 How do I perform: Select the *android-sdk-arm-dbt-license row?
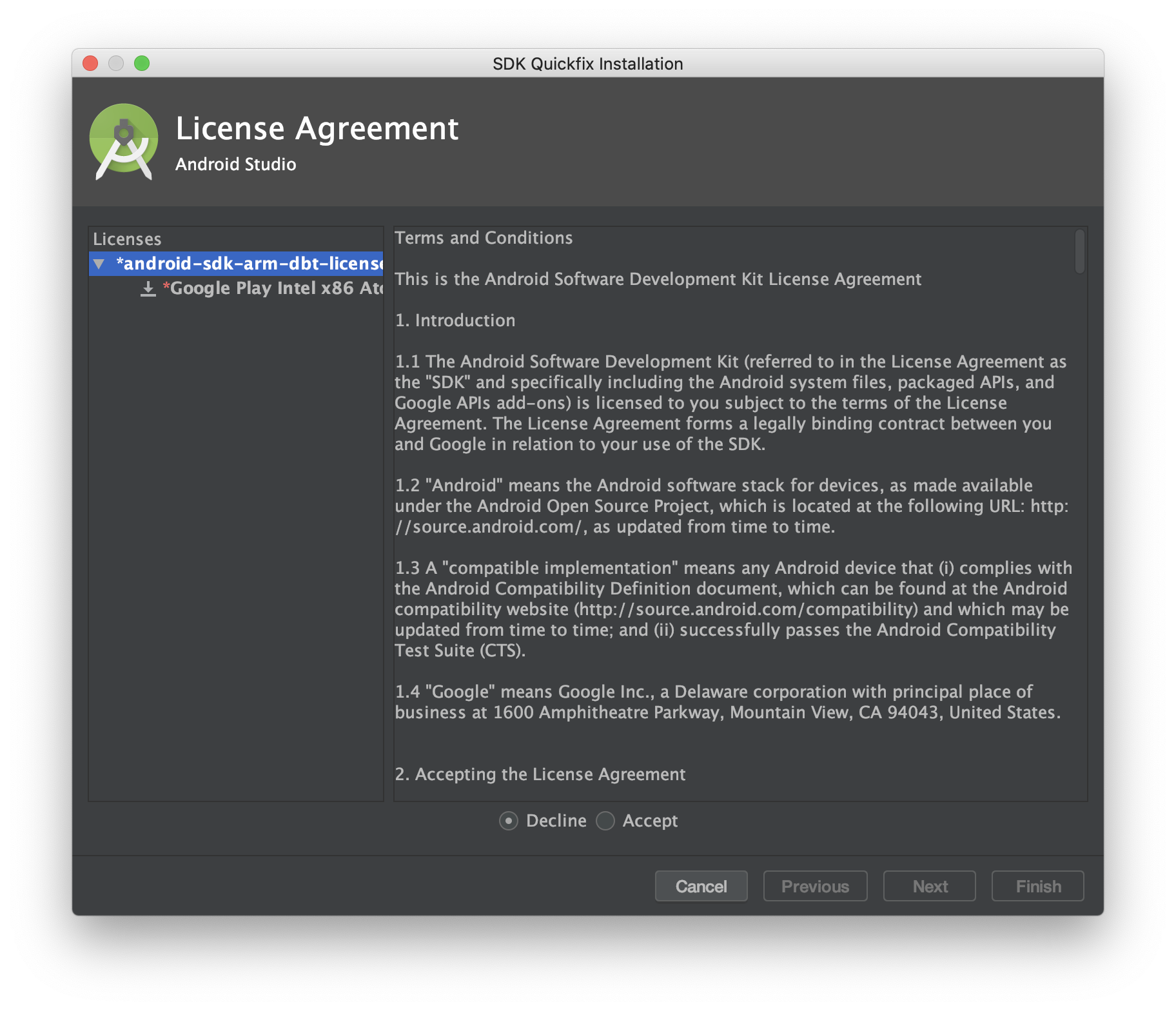tap(236, 264)
